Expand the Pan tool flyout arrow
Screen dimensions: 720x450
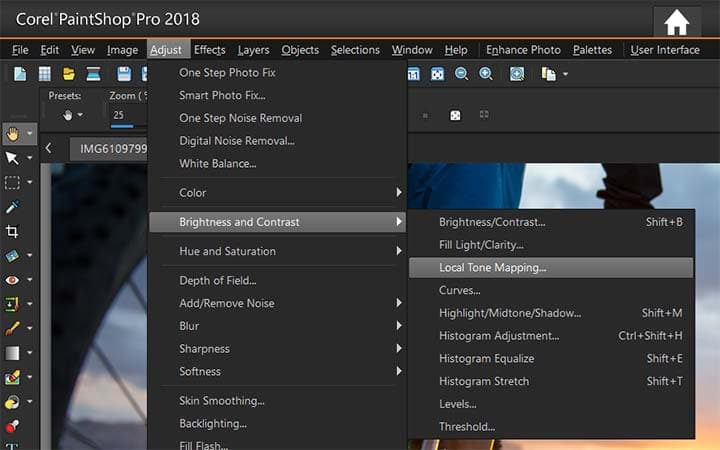(30, 134)
